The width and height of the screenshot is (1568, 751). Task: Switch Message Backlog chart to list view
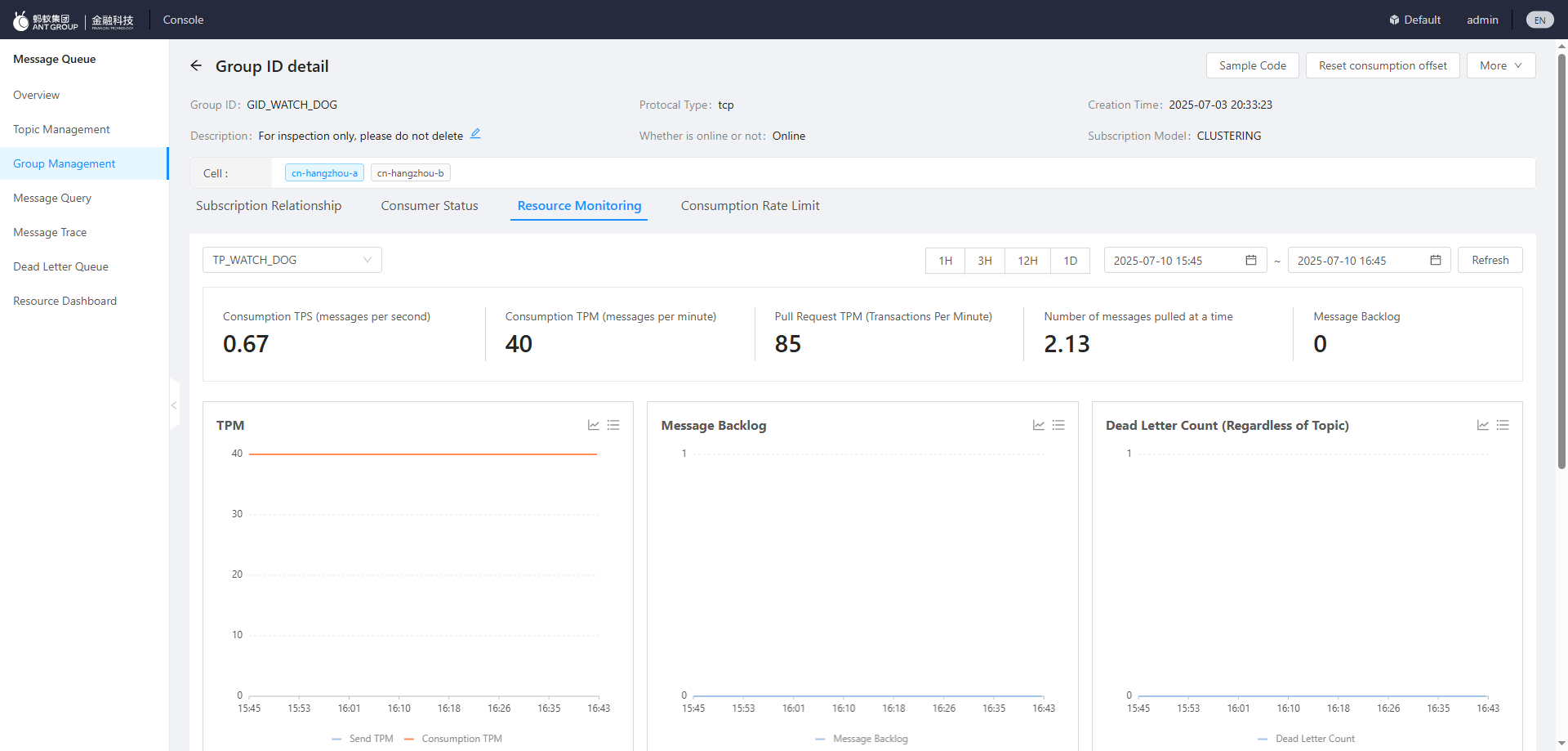tap(1058, 425)
